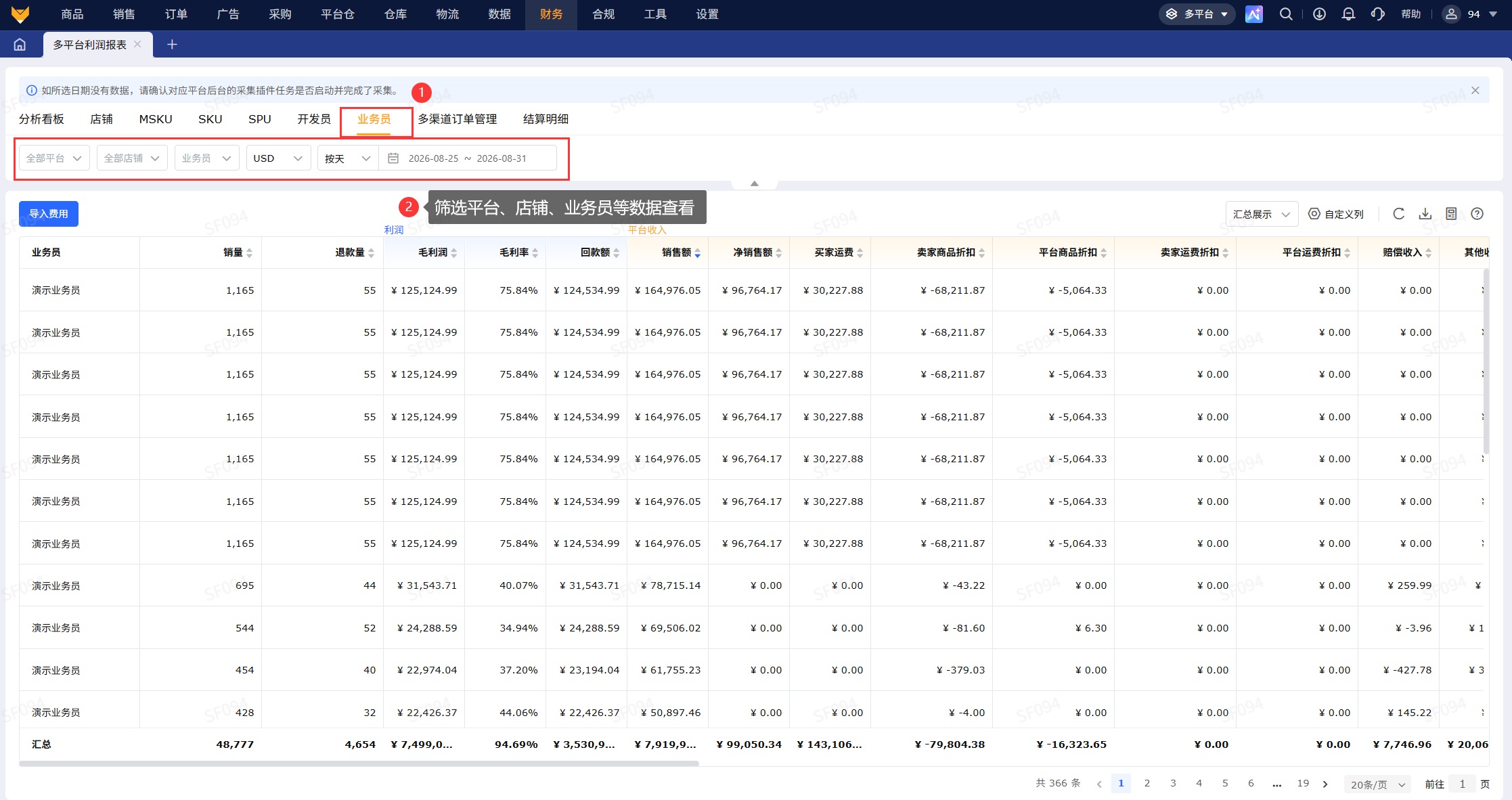Click the goto page number input
The width and height of the screenshot is (1512, 800).
click(x=1462, y=784)
